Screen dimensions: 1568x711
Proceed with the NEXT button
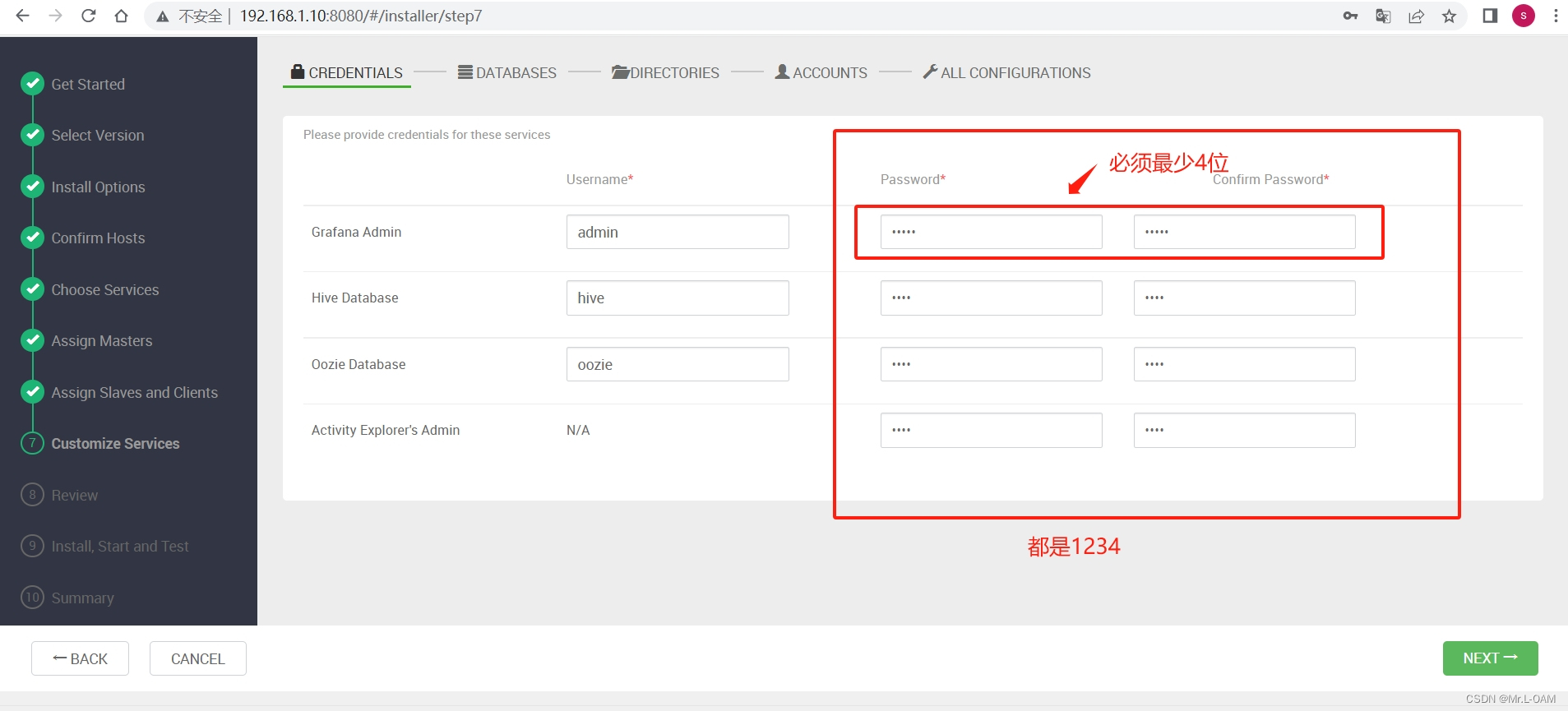tap(1490, 658)
